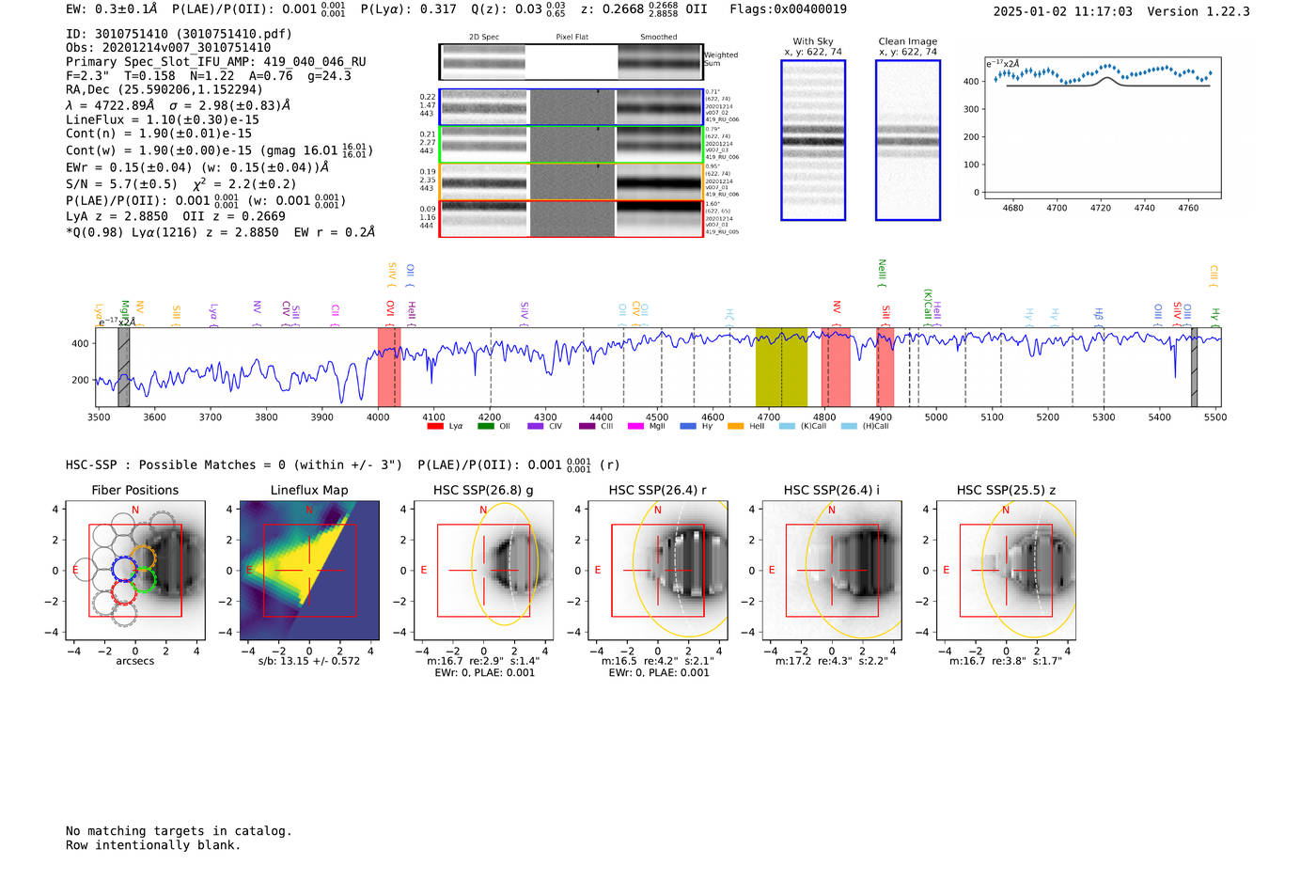Click the m:17.2 re:4.3" s:2.2" caption
The height and width of the screenshot is (896, 1316).
coord(831,661)
